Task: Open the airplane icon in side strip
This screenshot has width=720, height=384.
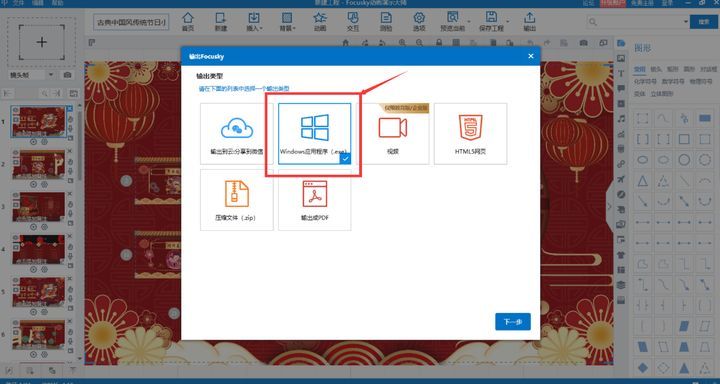Action: (x=621, y=179)
